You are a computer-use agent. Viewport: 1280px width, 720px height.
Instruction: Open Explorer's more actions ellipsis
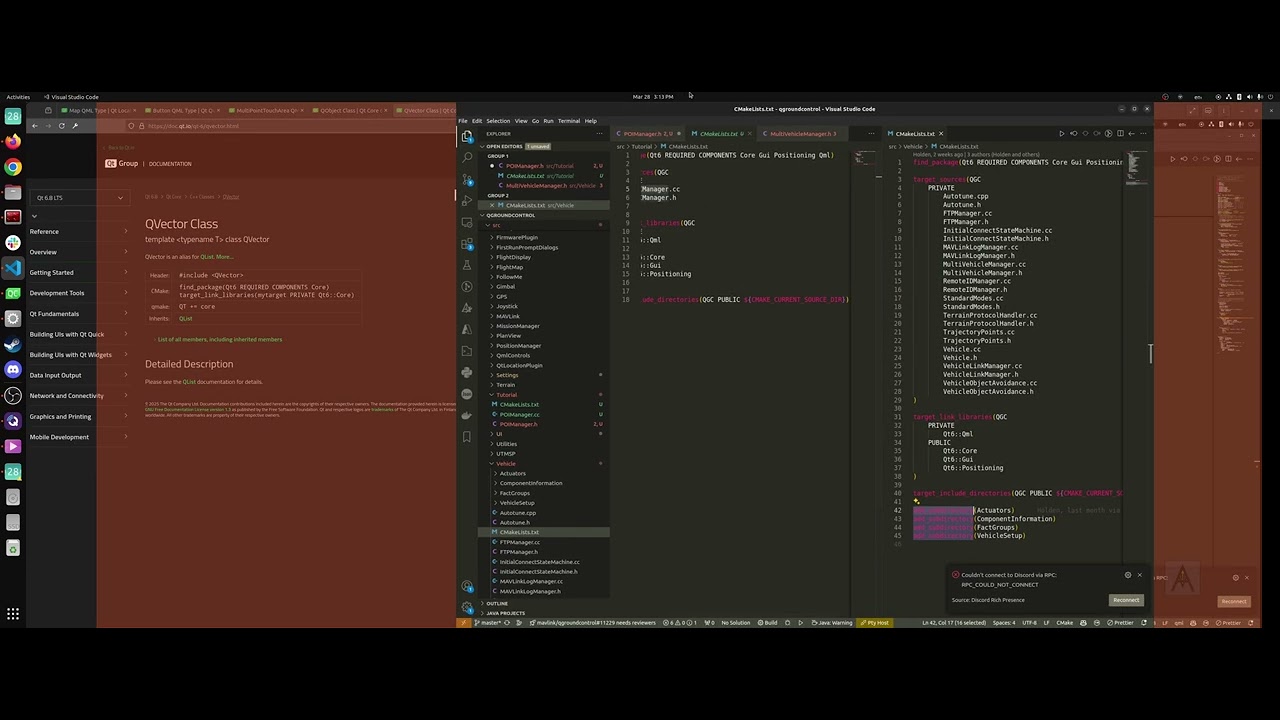click(x=602, y=134)
